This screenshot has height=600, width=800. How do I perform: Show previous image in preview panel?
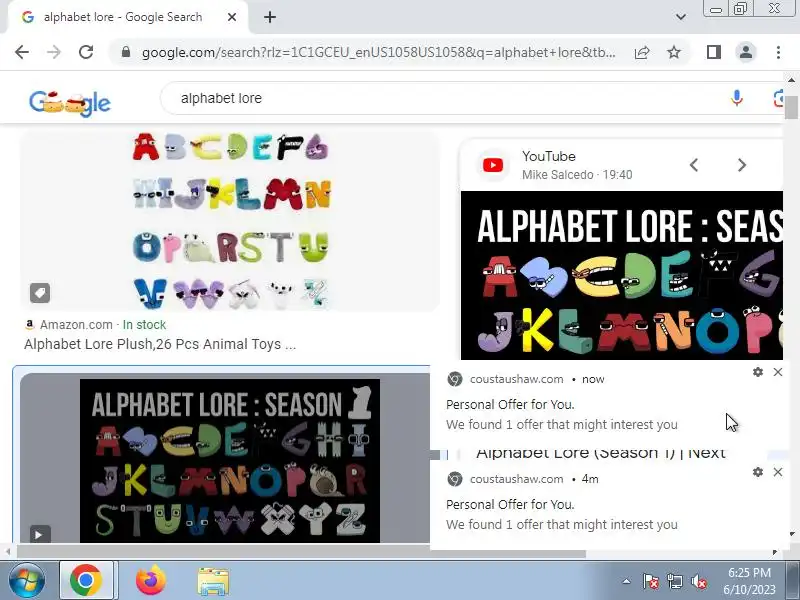(693, 165)
